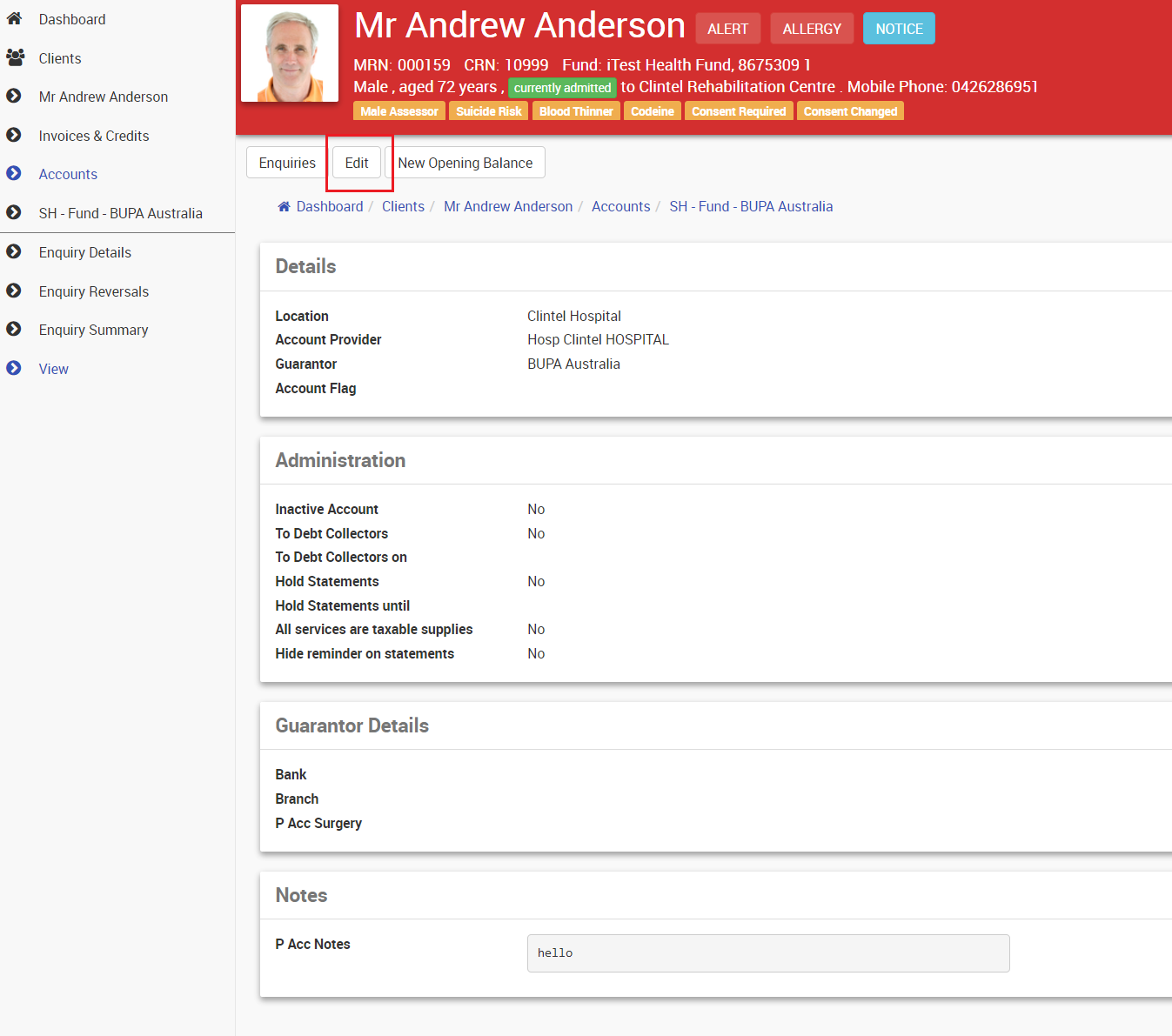The image size is (1172, 1036).
Task: Click the Blood Thinner tag
Action: click(576, 111)
